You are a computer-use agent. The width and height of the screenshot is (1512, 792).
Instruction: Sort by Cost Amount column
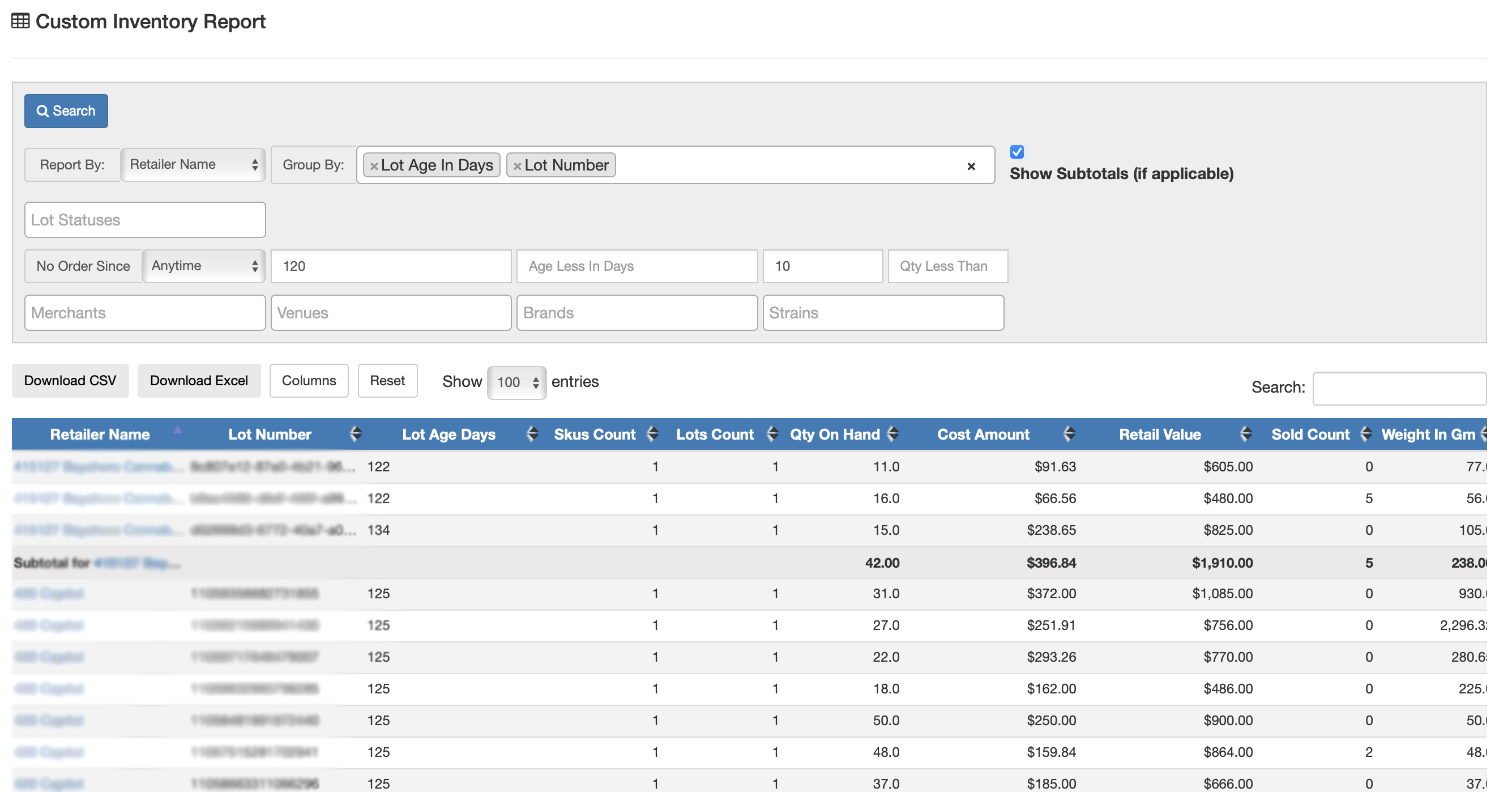tap(1069, 434)
